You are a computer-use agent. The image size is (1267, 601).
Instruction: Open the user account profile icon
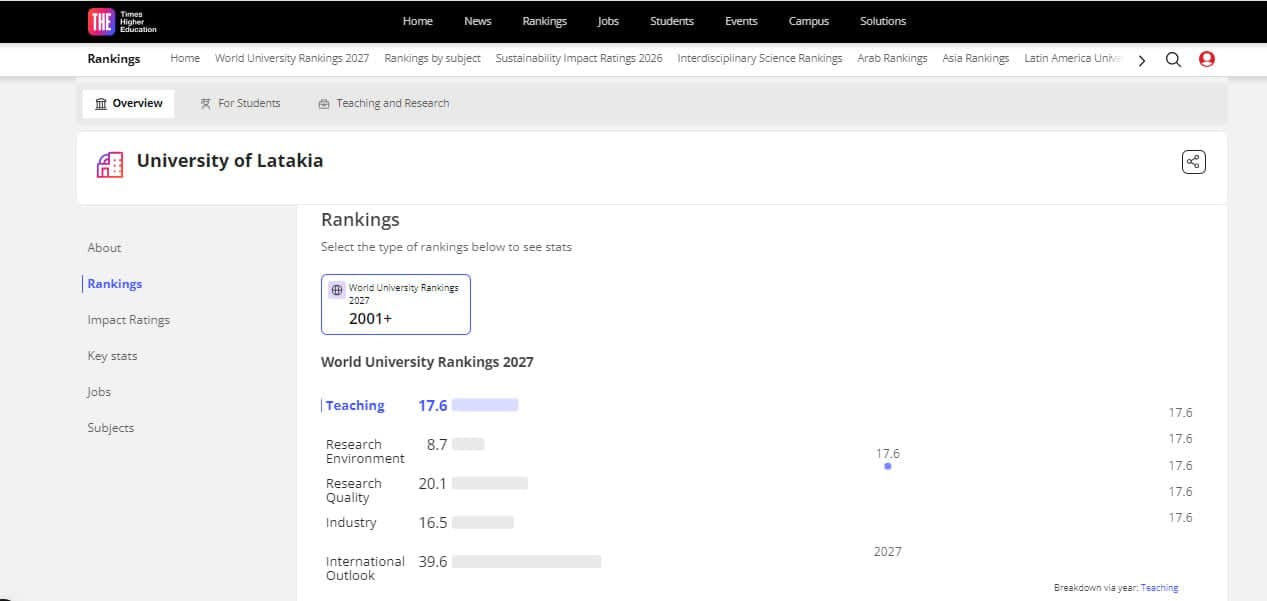[1206, 59]
